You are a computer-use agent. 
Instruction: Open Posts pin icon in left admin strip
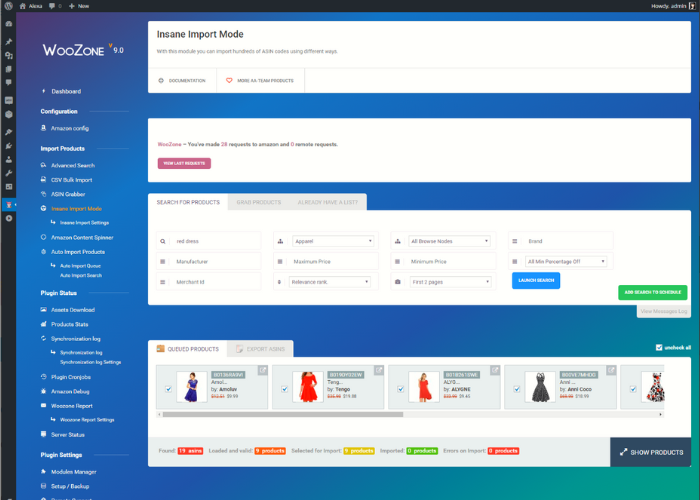click(8, 42)
